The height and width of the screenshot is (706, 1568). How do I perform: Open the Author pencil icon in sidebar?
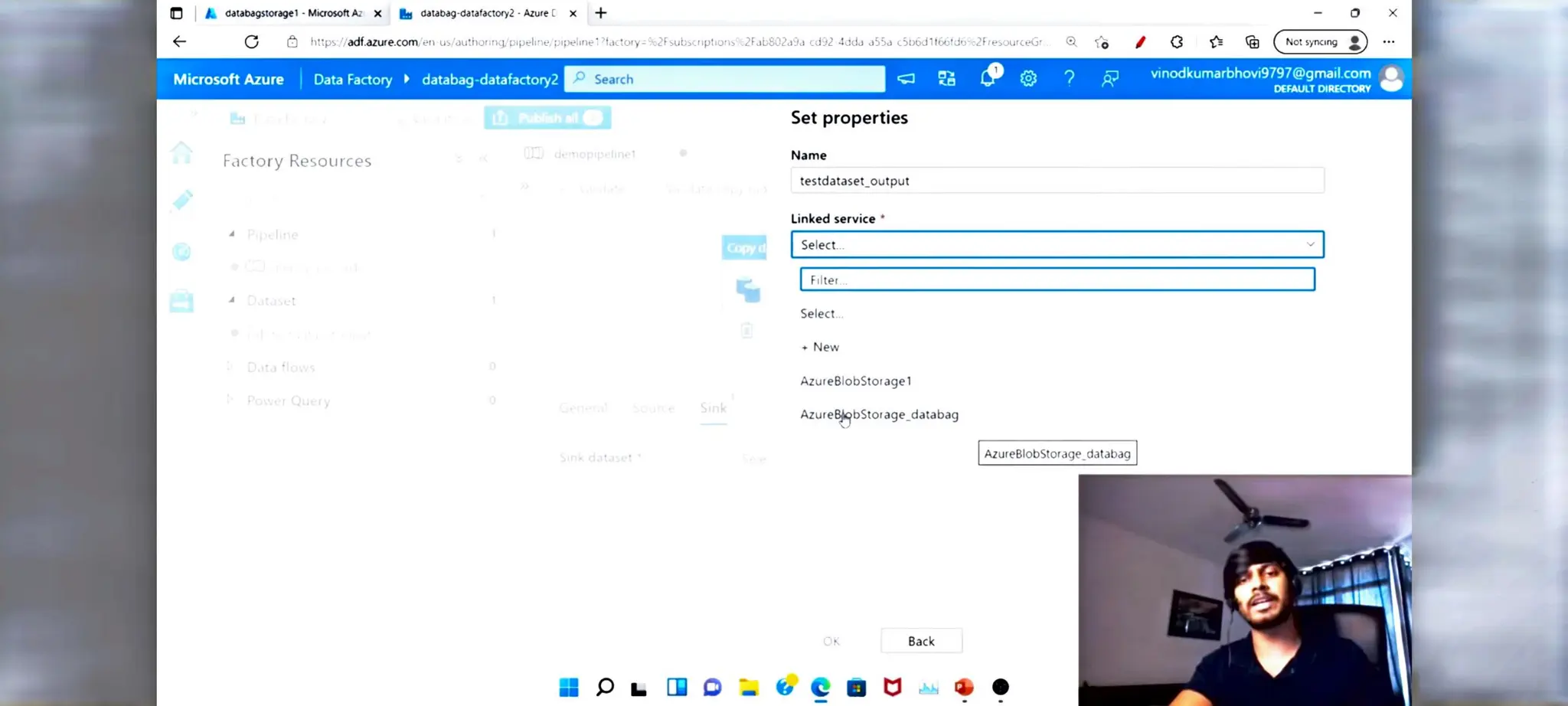[x=181, y=201]
